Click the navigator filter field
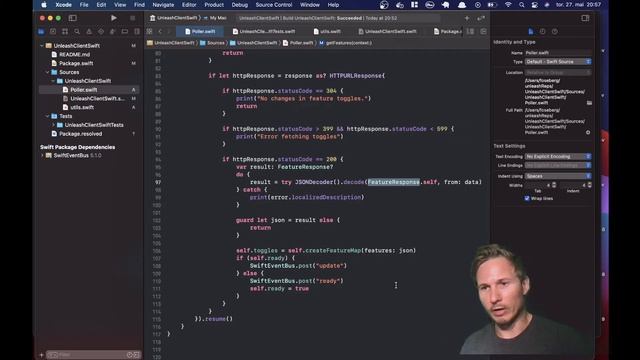 tap(93, 355)
